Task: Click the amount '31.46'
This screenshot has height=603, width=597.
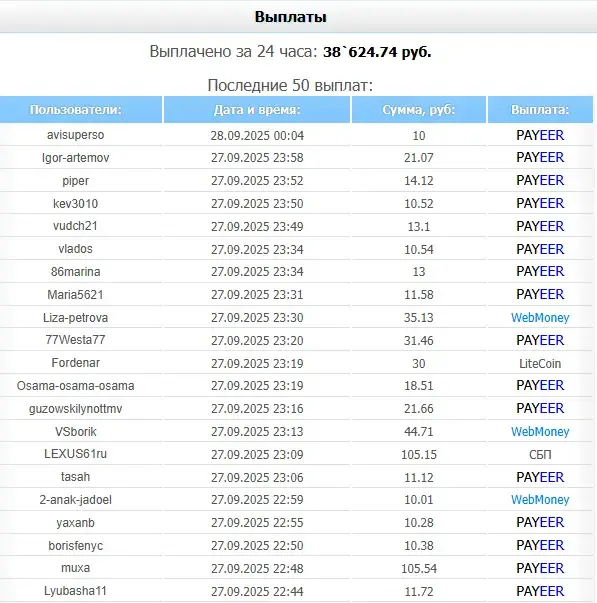Action: [x=419, y=341]
